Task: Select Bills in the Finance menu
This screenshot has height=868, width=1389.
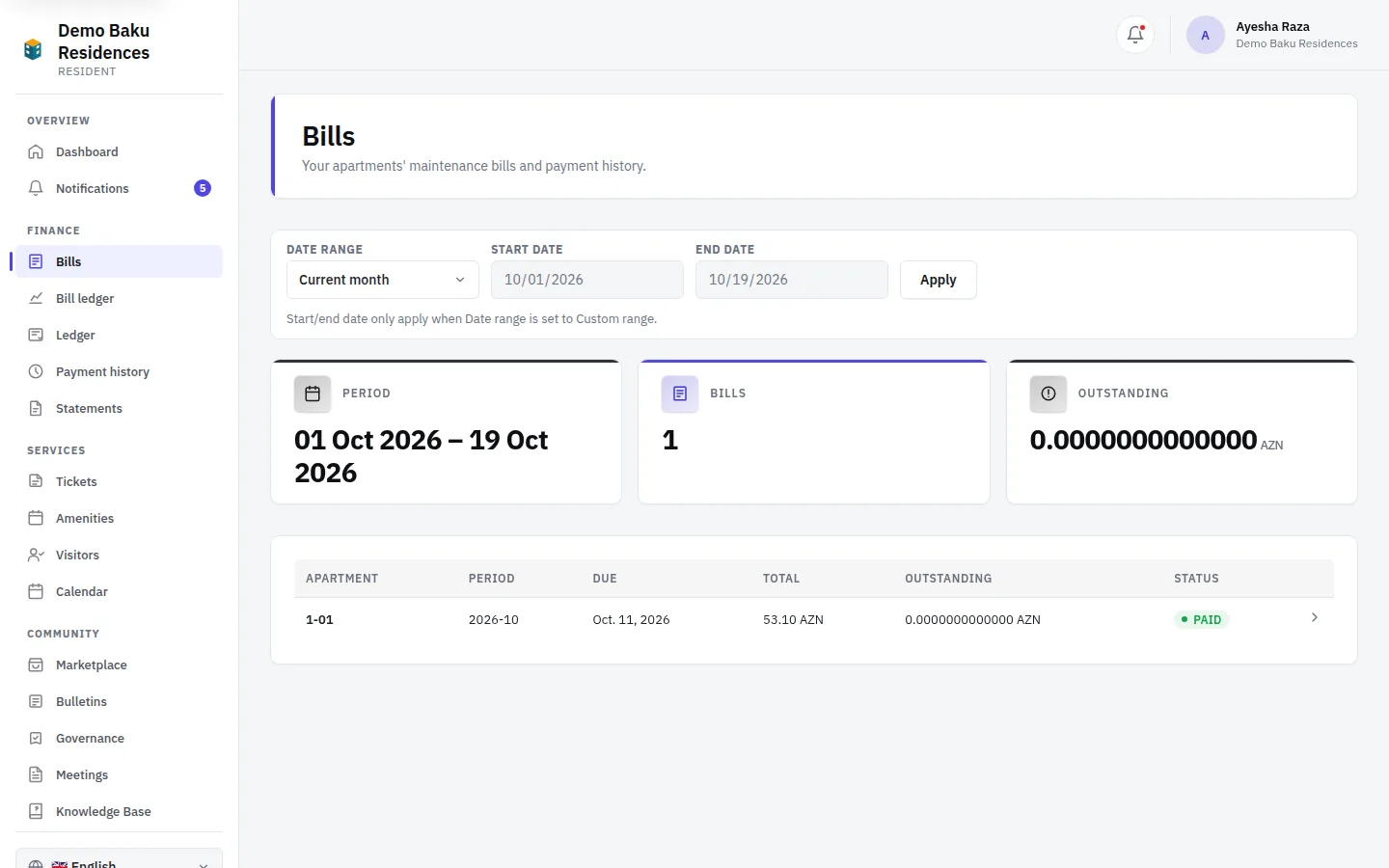Action: pos(119,261)
